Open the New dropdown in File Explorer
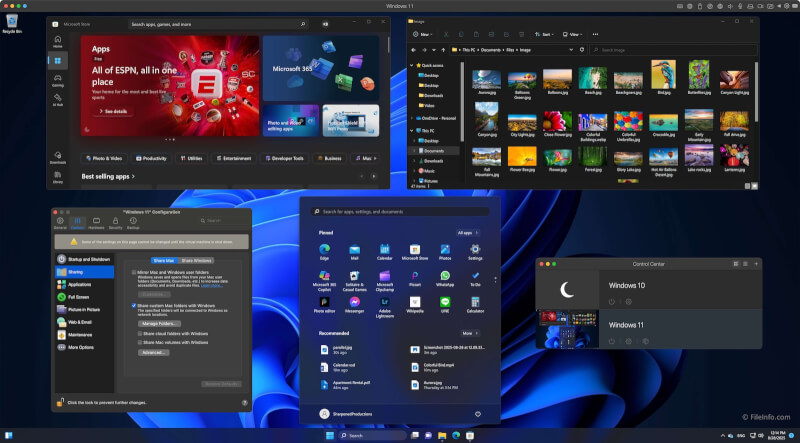This screenshot has height=443, width=800. click(x=422, y=34)
